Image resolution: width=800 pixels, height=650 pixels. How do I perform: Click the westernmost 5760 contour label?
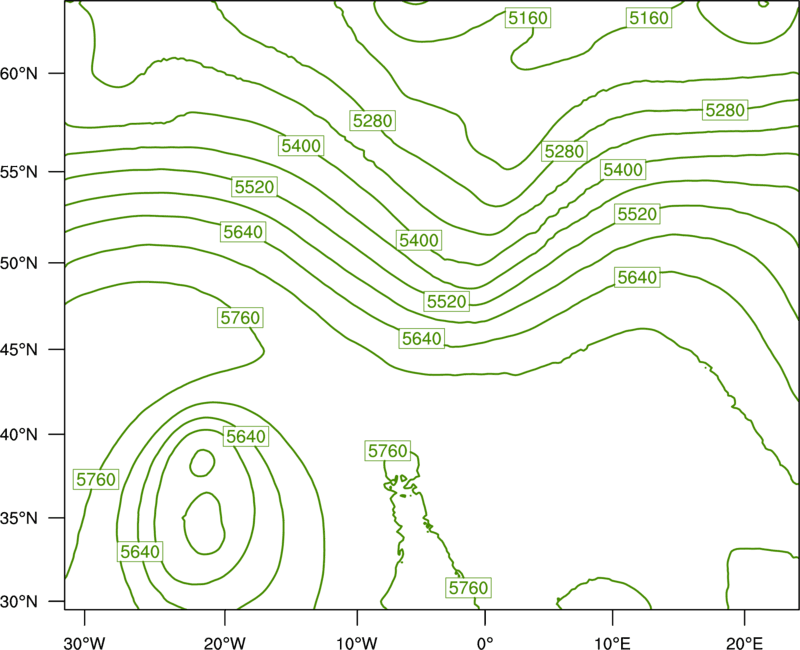[x=96, y=480]
